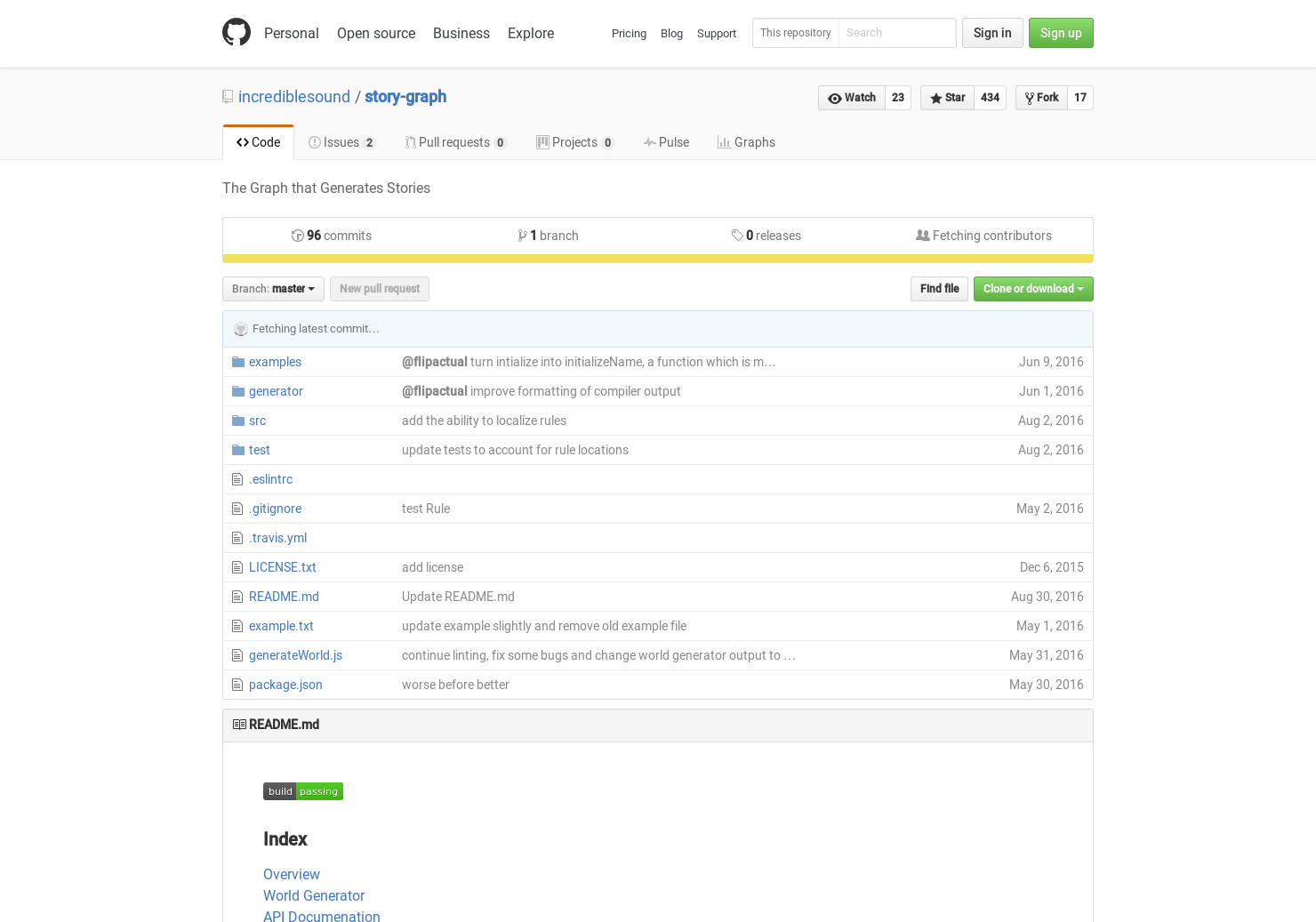Screen dimensions: 1316x922
Task: Click the contributors people icon
Action: pos(923,236)
